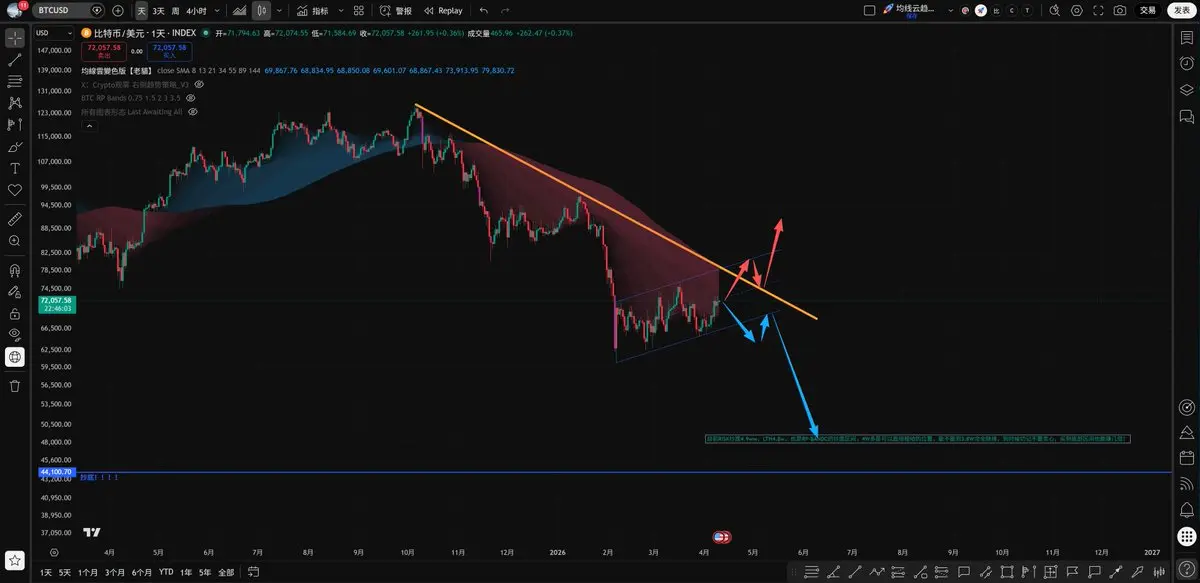The height and width of the screenshot is (583, 1200).
Task: Take a chart snapshot with camera
Action: 1119,10
